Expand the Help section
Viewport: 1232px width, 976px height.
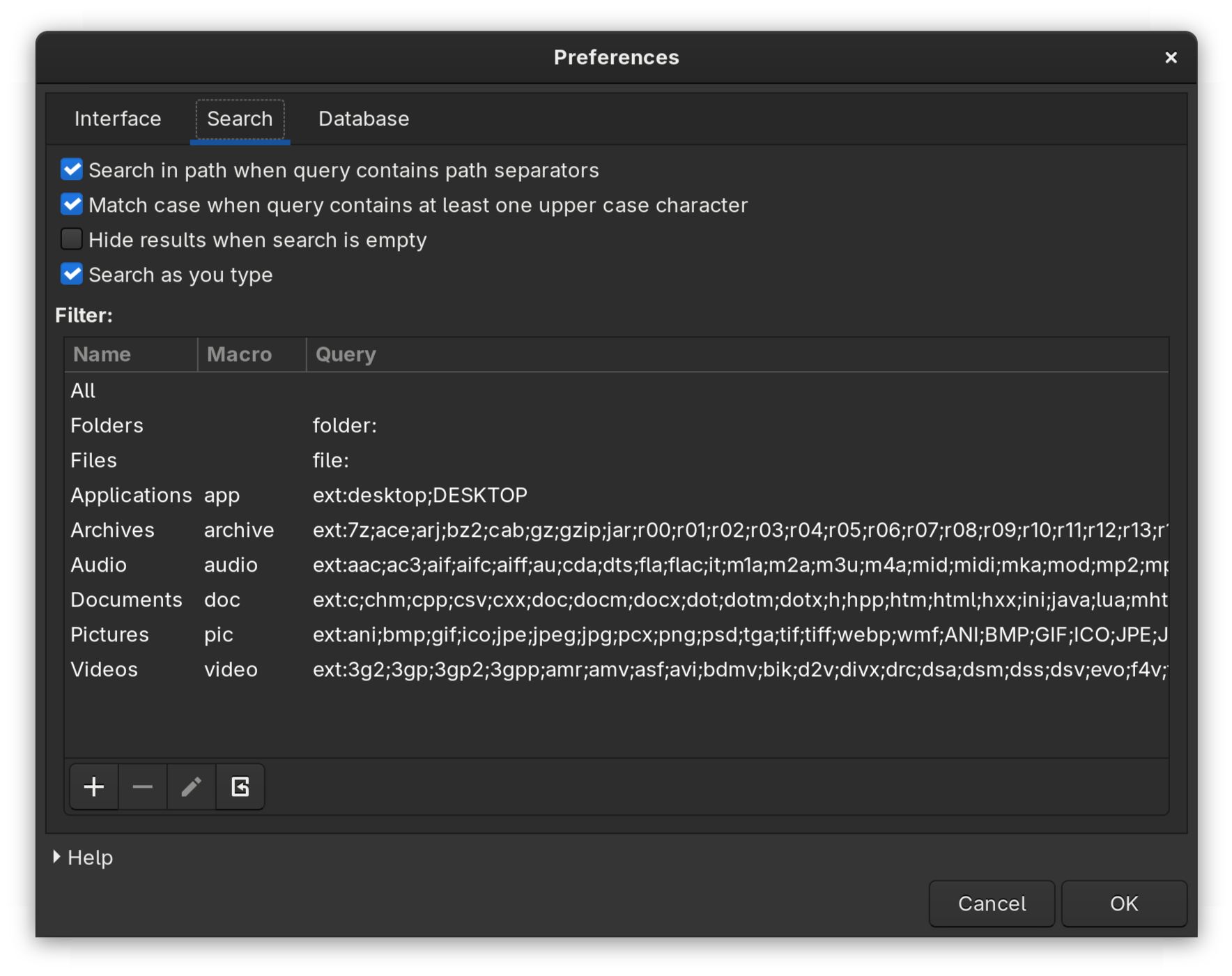(84, 857)
